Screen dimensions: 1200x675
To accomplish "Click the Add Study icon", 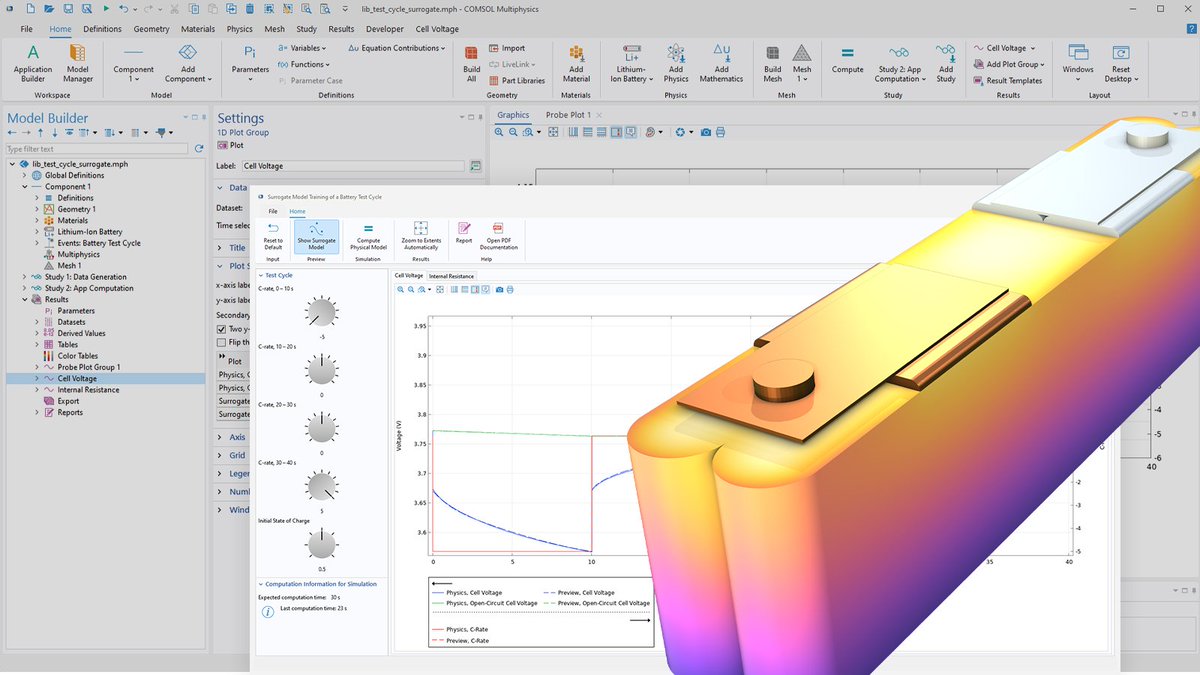I will coord(945,63).
